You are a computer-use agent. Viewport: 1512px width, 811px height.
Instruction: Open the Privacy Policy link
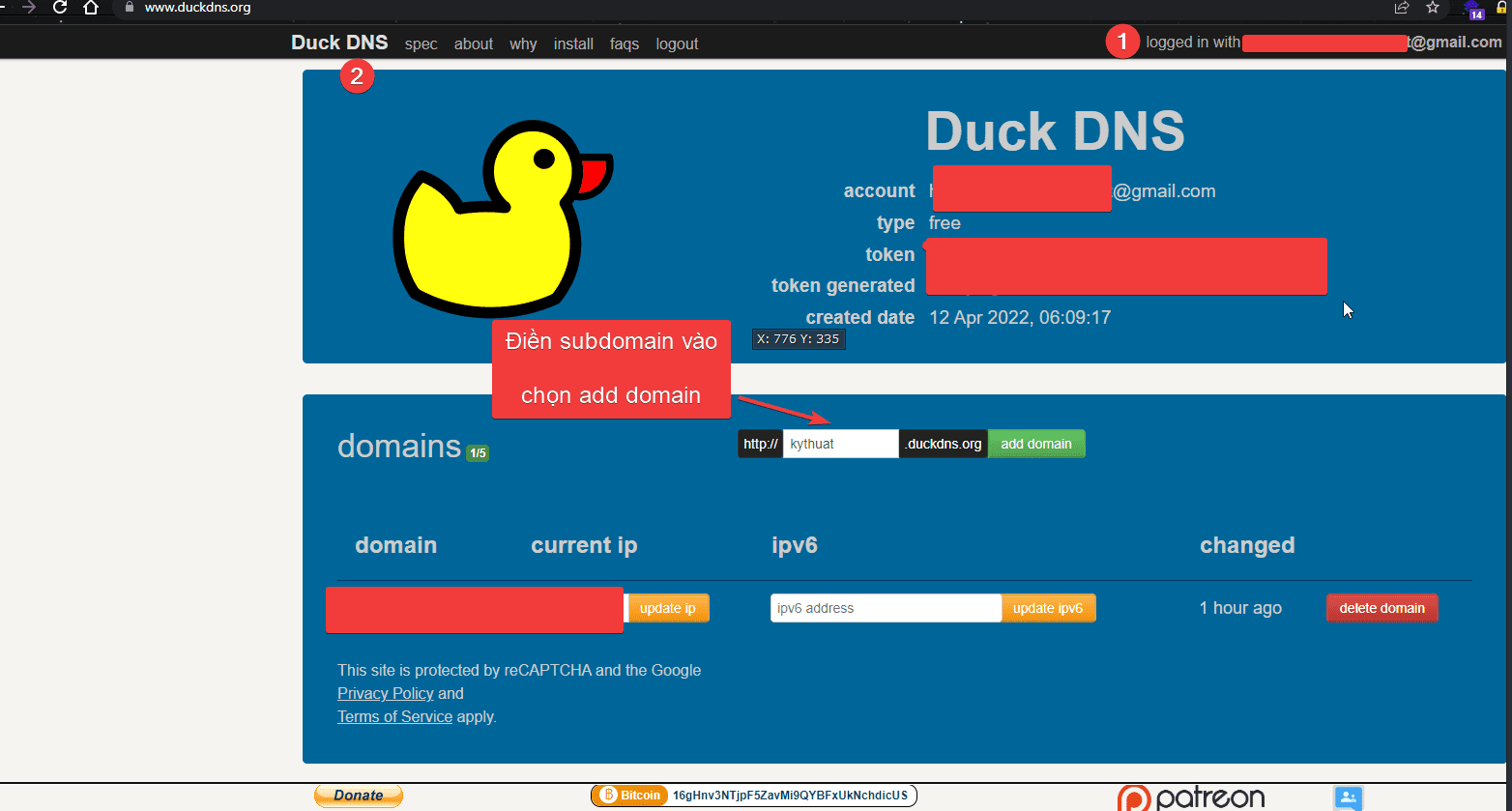tap(386, 693)
